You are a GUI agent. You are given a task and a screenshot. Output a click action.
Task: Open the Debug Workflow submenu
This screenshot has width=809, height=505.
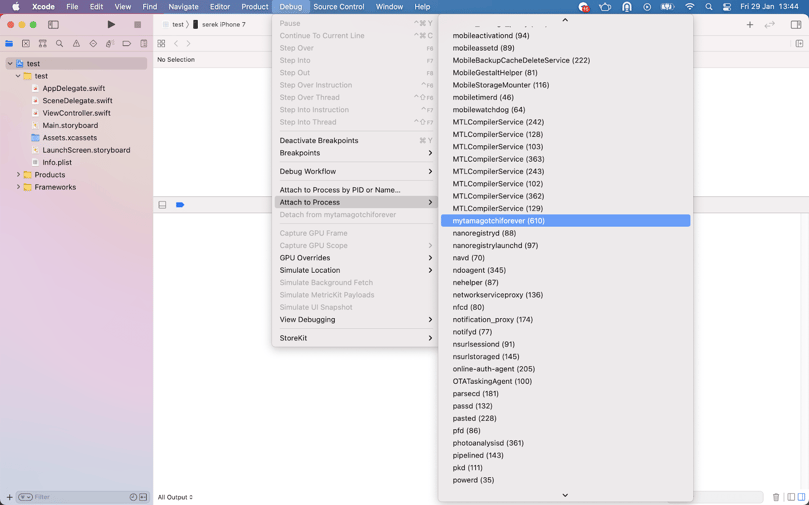point(355,171)
